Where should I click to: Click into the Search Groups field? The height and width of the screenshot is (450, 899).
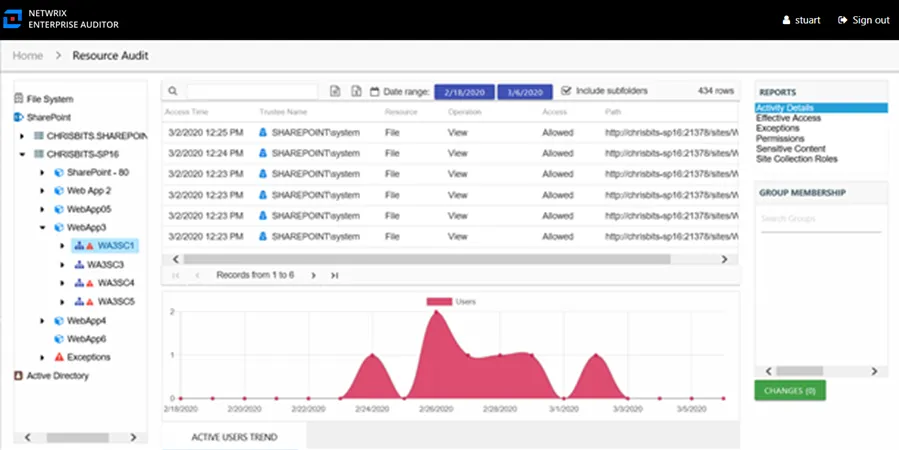click(820, 219)
